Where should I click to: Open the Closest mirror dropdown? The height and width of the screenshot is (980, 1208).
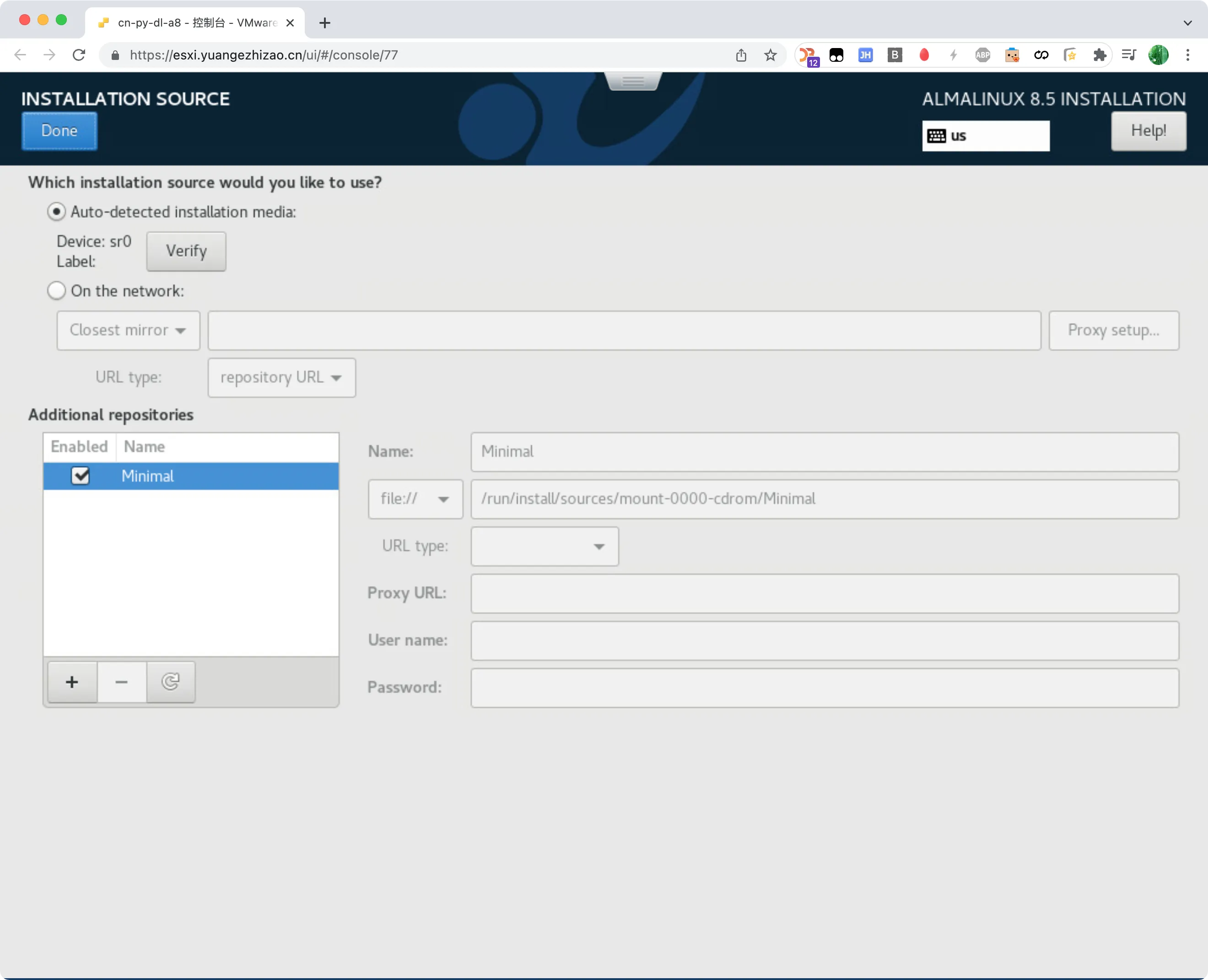coord(128,330)
